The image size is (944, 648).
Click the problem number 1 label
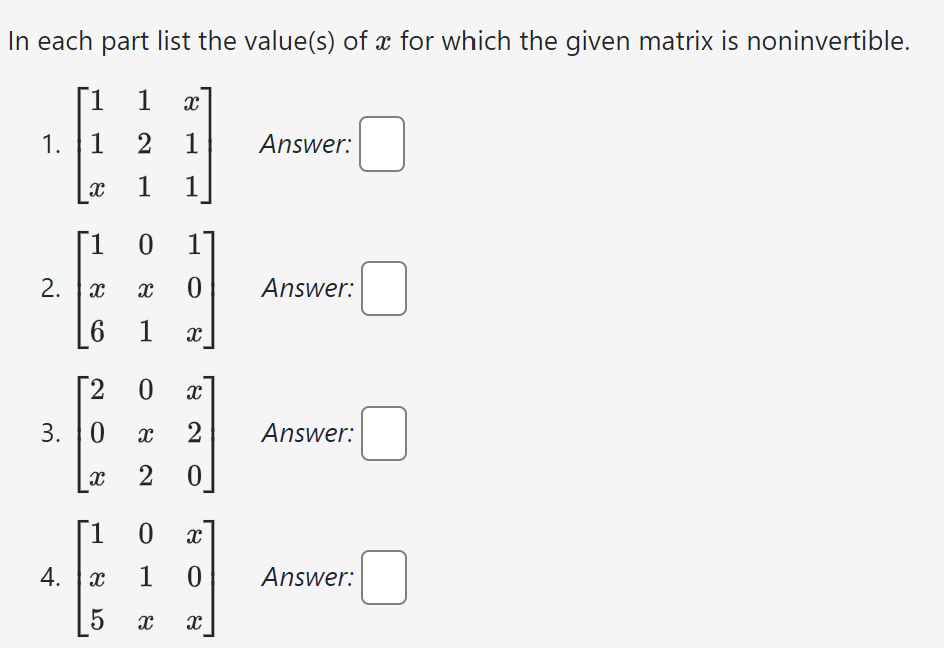(x=49, y=144)
